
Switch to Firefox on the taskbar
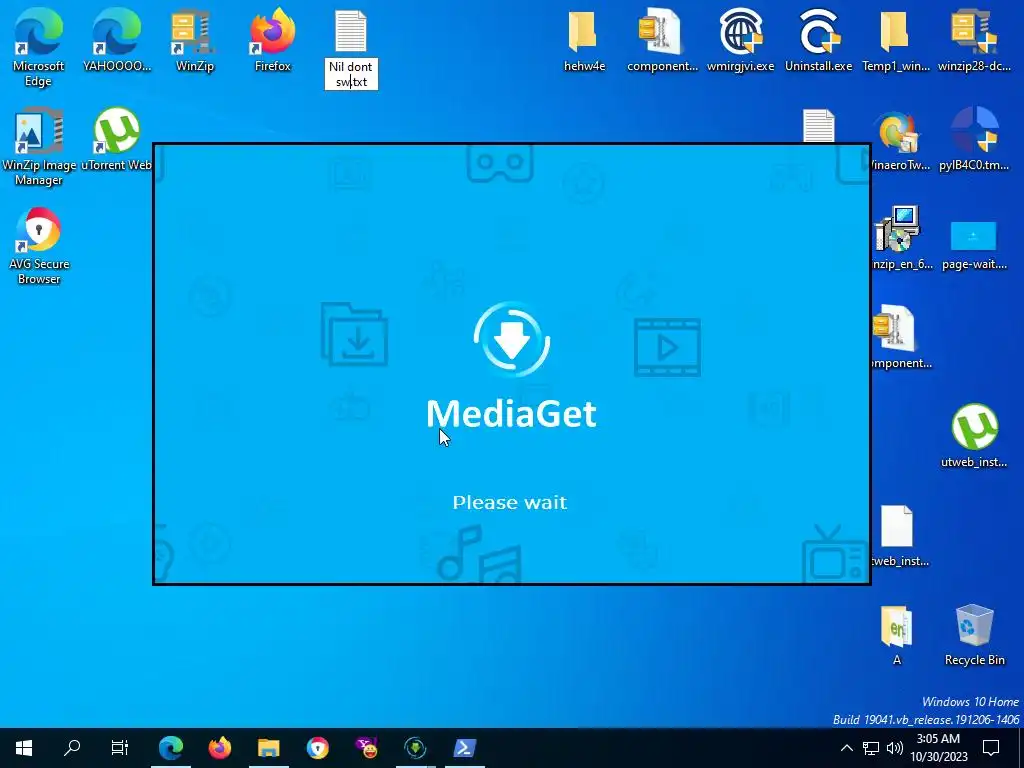click(220, 748)
